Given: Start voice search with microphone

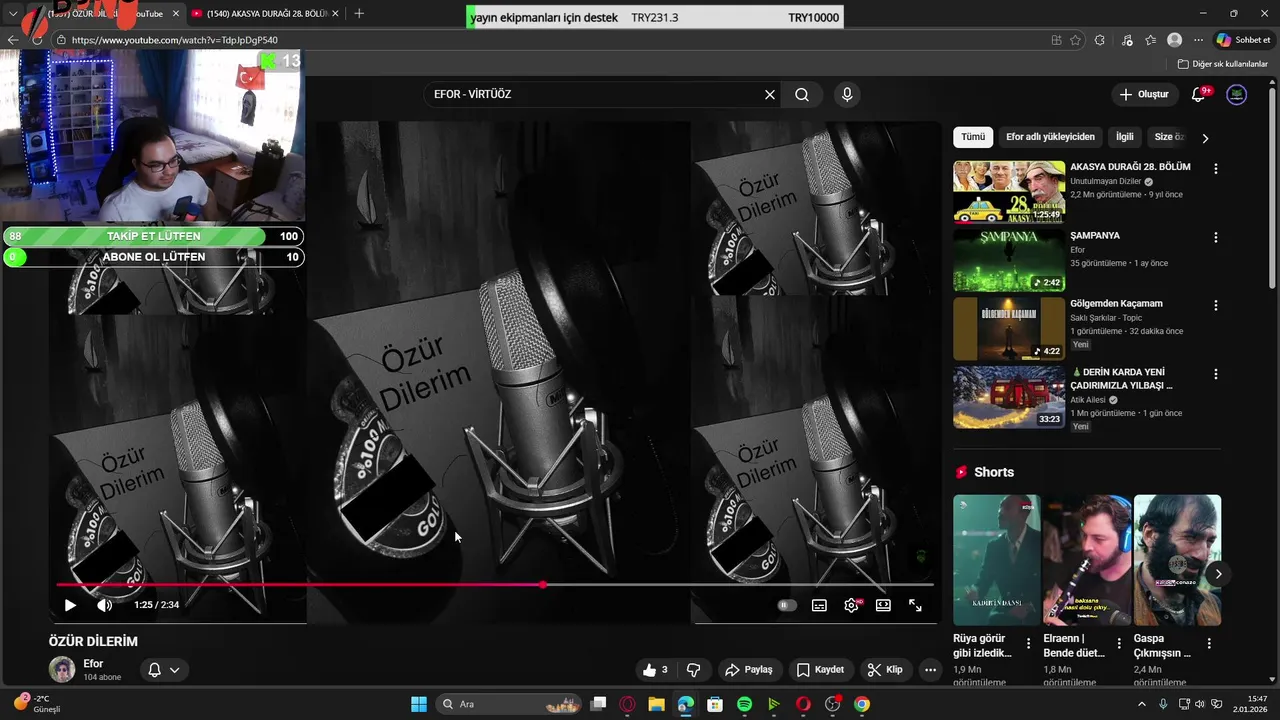Looking at the screenshot, I should click(847, 95).
